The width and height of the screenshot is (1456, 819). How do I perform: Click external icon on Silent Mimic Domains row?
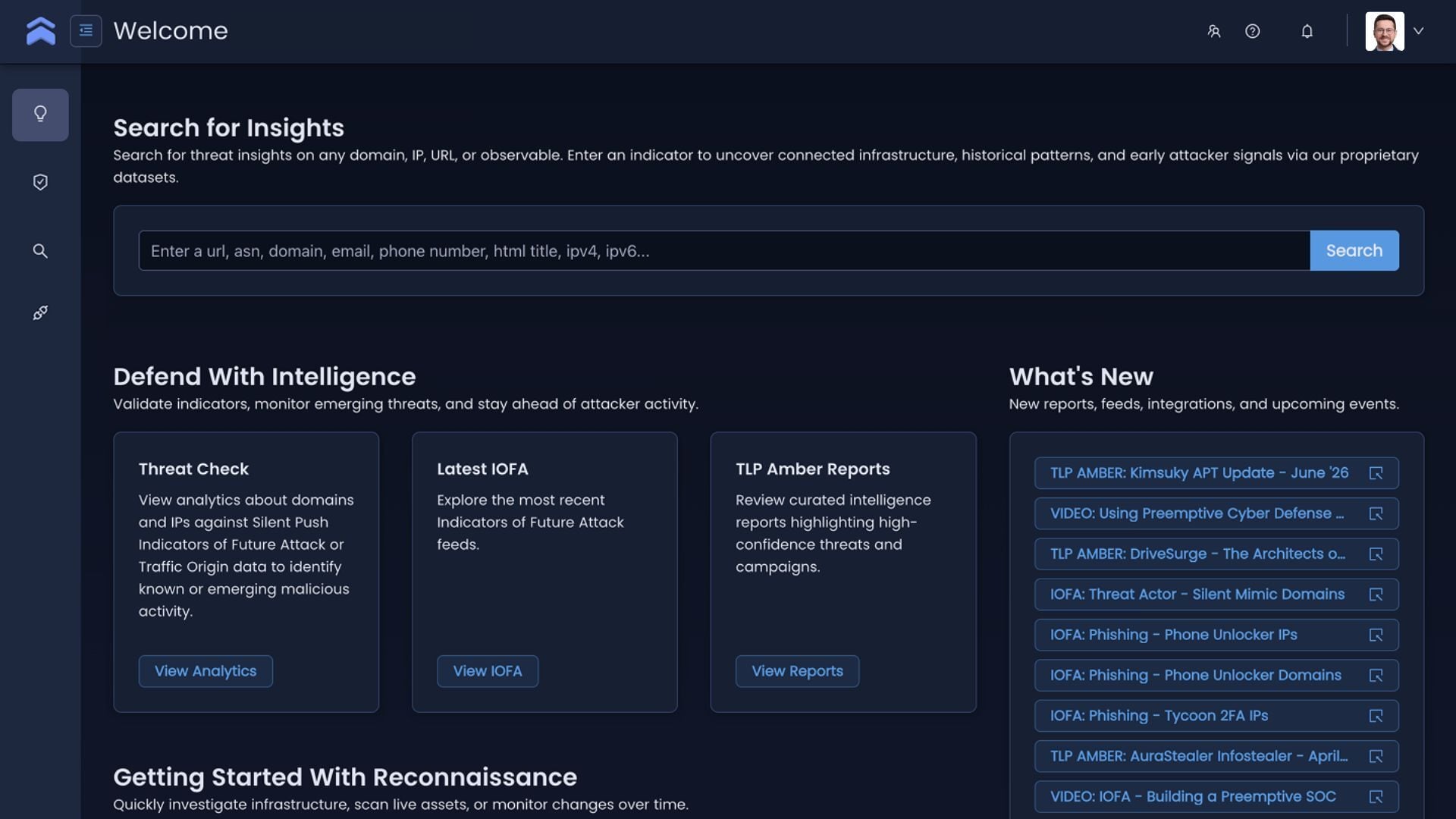pos(1376,595)
